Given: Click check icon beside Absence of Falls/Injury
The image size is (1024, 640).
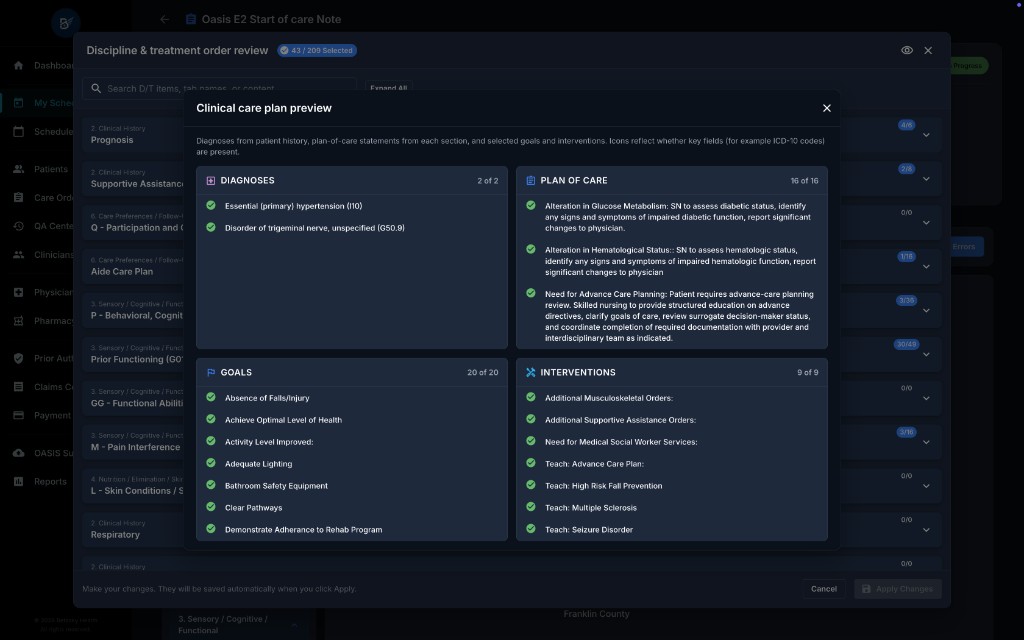Looking at the screenshot, I should coord(211,397).
